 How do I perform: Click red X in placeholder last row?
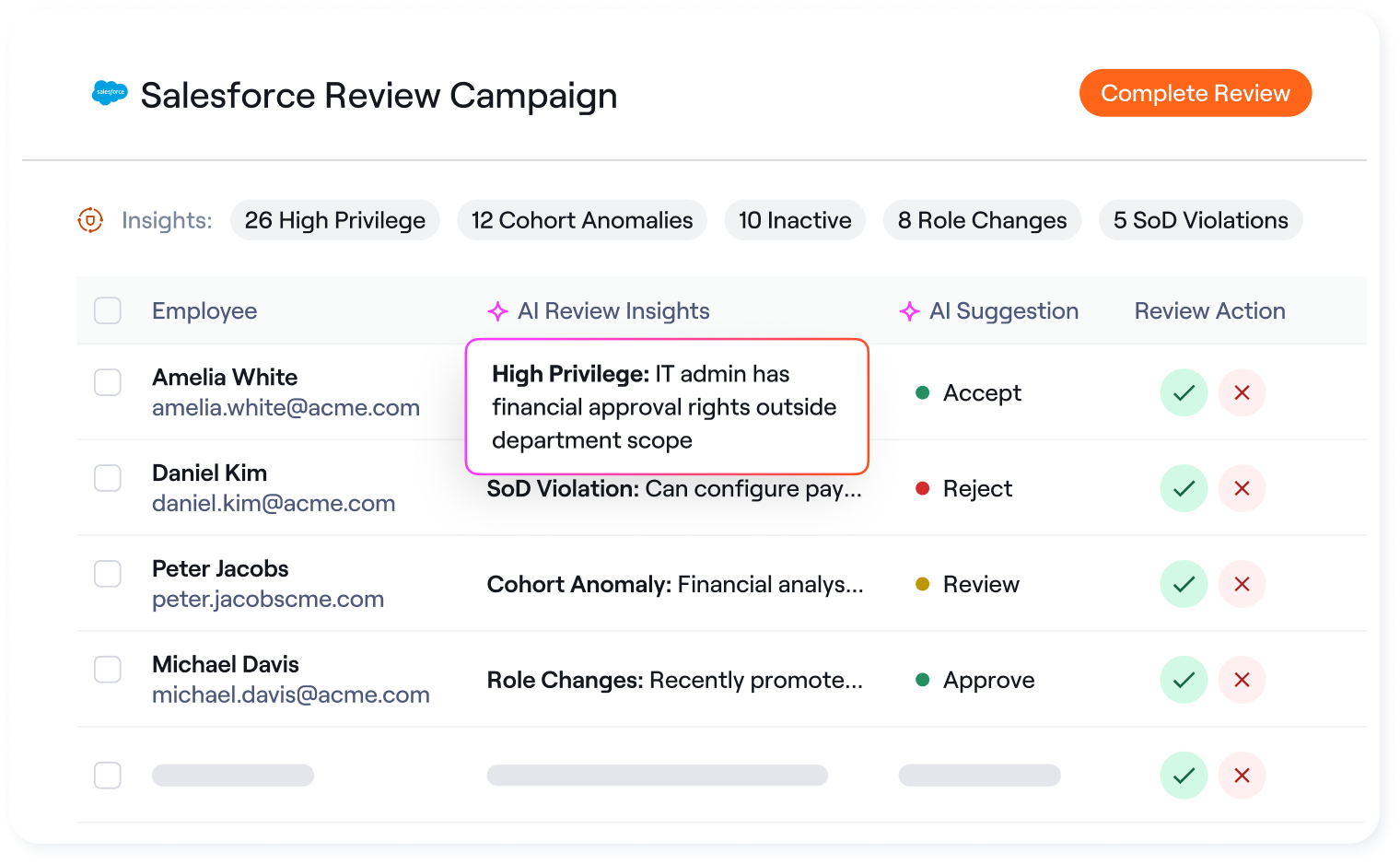pos(1242,776)
